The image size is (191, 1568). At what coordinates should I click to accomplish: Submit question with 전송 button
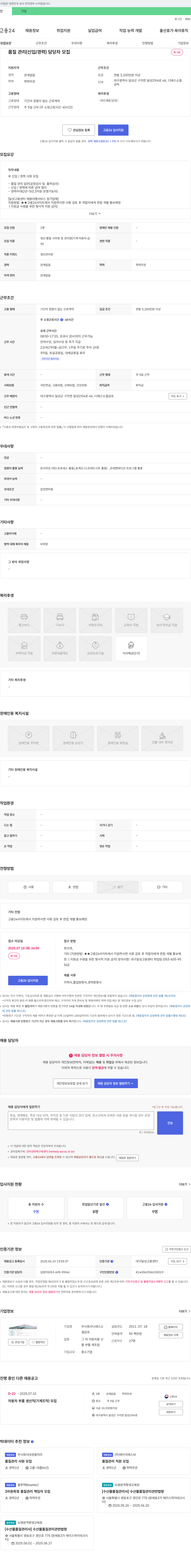170,1123
